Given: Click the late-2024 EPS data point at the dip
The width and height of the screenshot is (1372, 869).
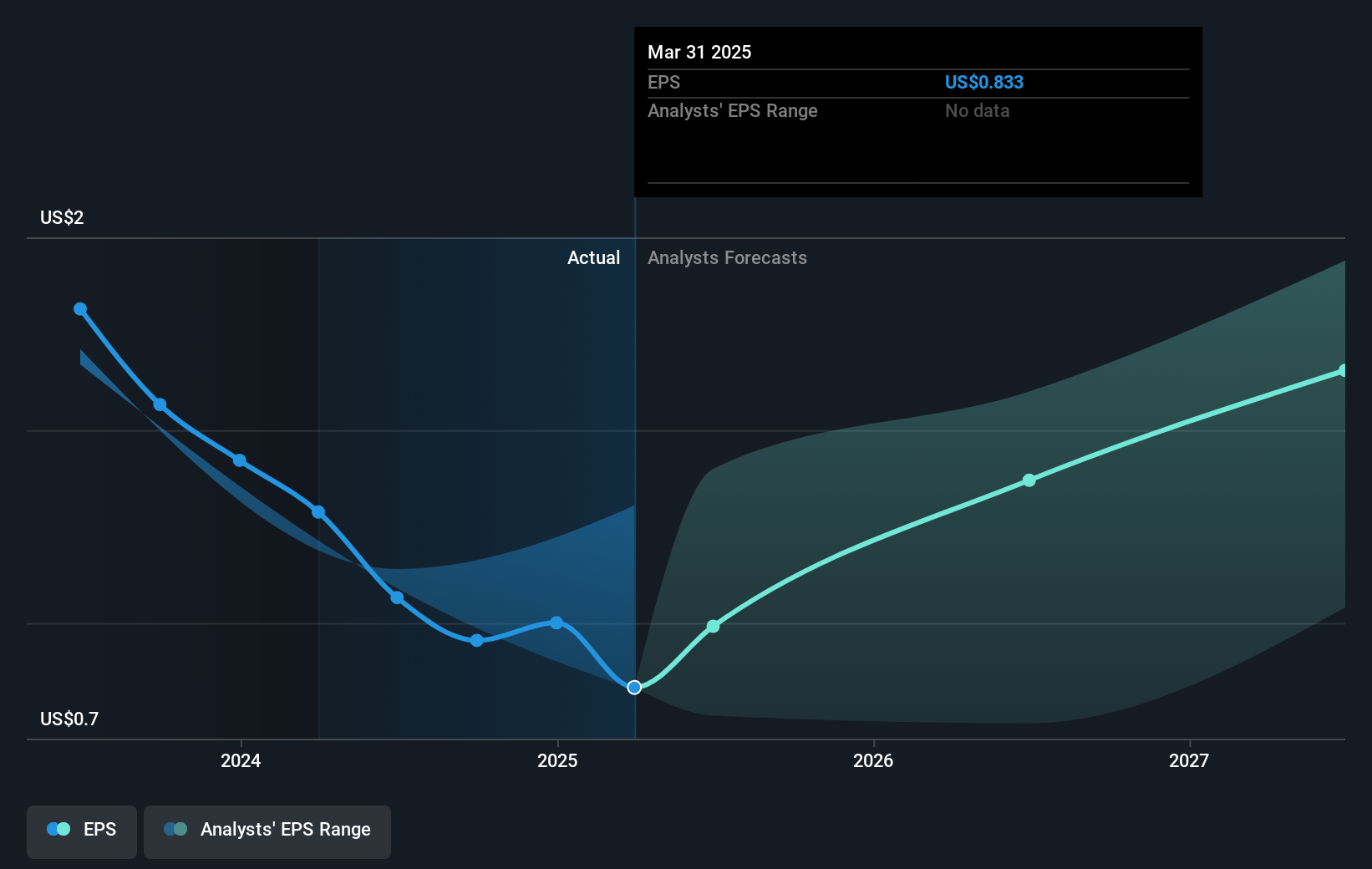Looking at the screenshot, I should tap(476, 640).
